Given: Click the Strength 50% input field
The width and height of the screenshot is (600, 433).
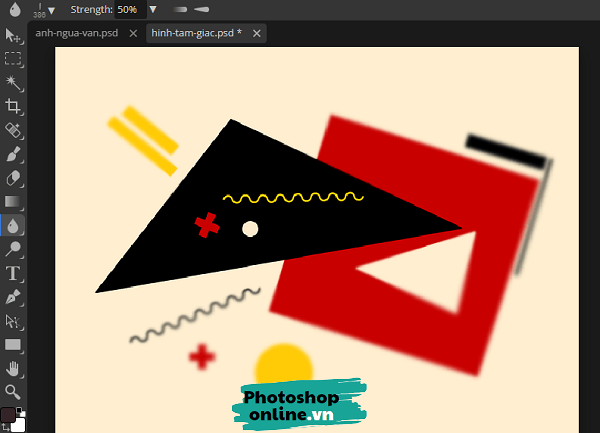Looking at the screenshot, I should point(128,9).
